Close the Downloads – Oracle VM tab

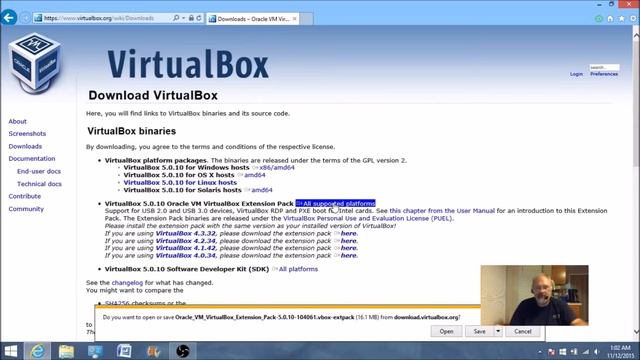click(x=294, y=19)
